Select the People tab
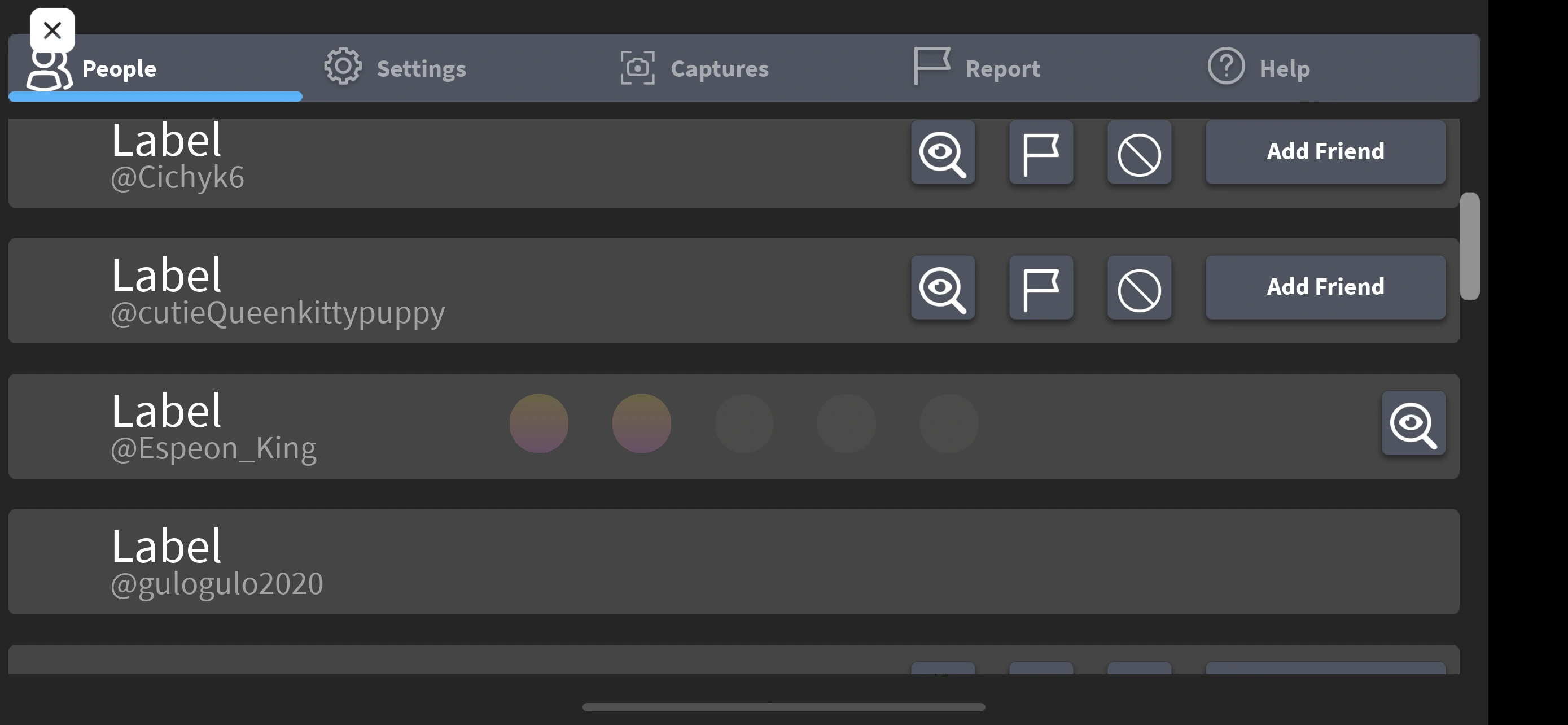Image resolution: width=1568 pixels, height=725 pixels. pos(119,69)
